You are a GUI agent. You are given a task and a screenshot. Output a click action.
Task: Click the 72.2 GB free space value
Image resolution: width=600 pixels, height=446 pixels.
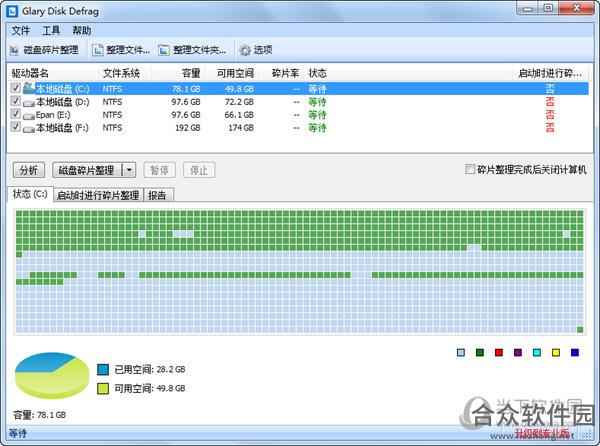tap(239, 102)
